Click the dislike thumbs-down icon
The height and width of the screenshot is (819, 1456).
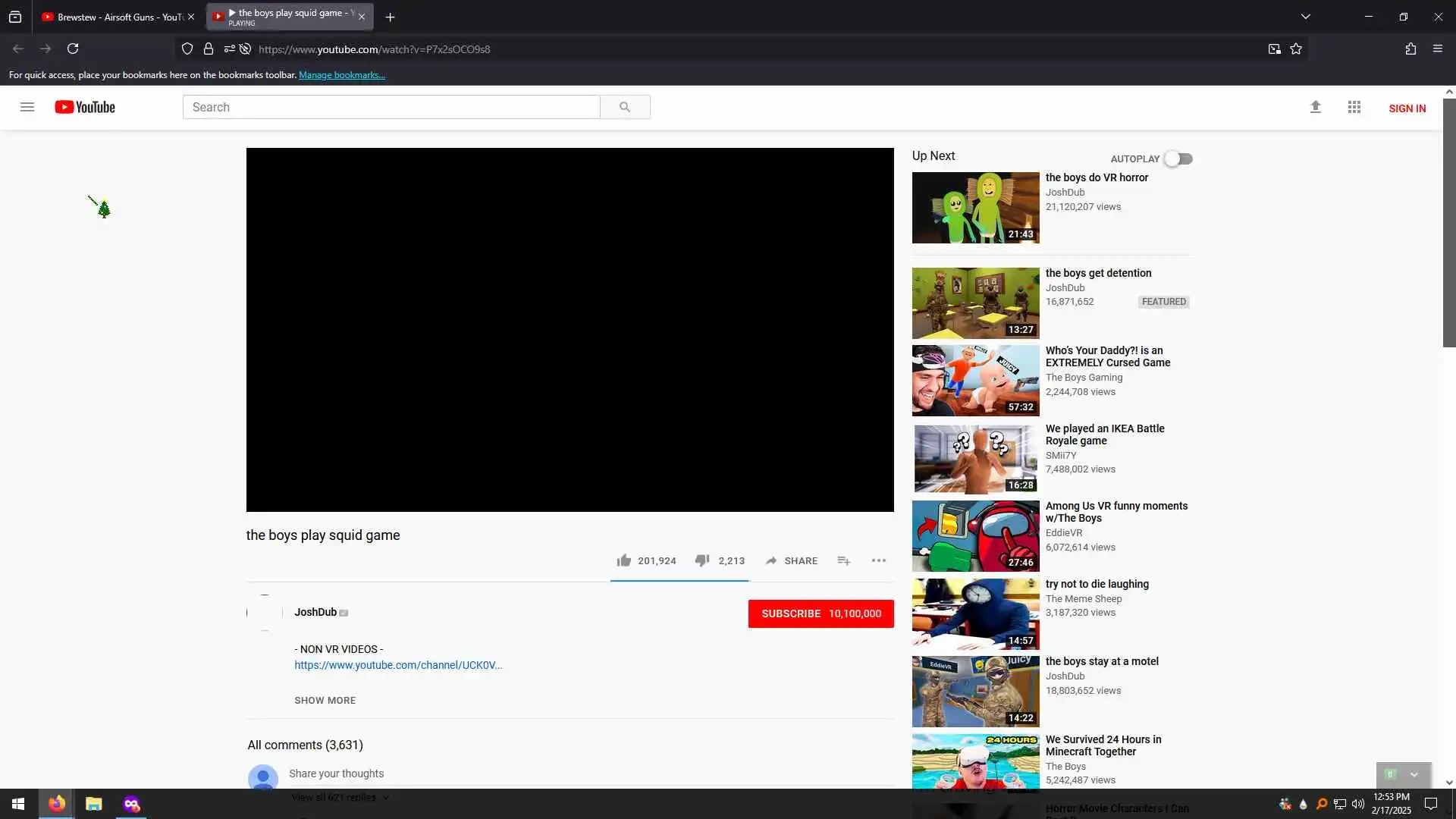coord(702,560)
